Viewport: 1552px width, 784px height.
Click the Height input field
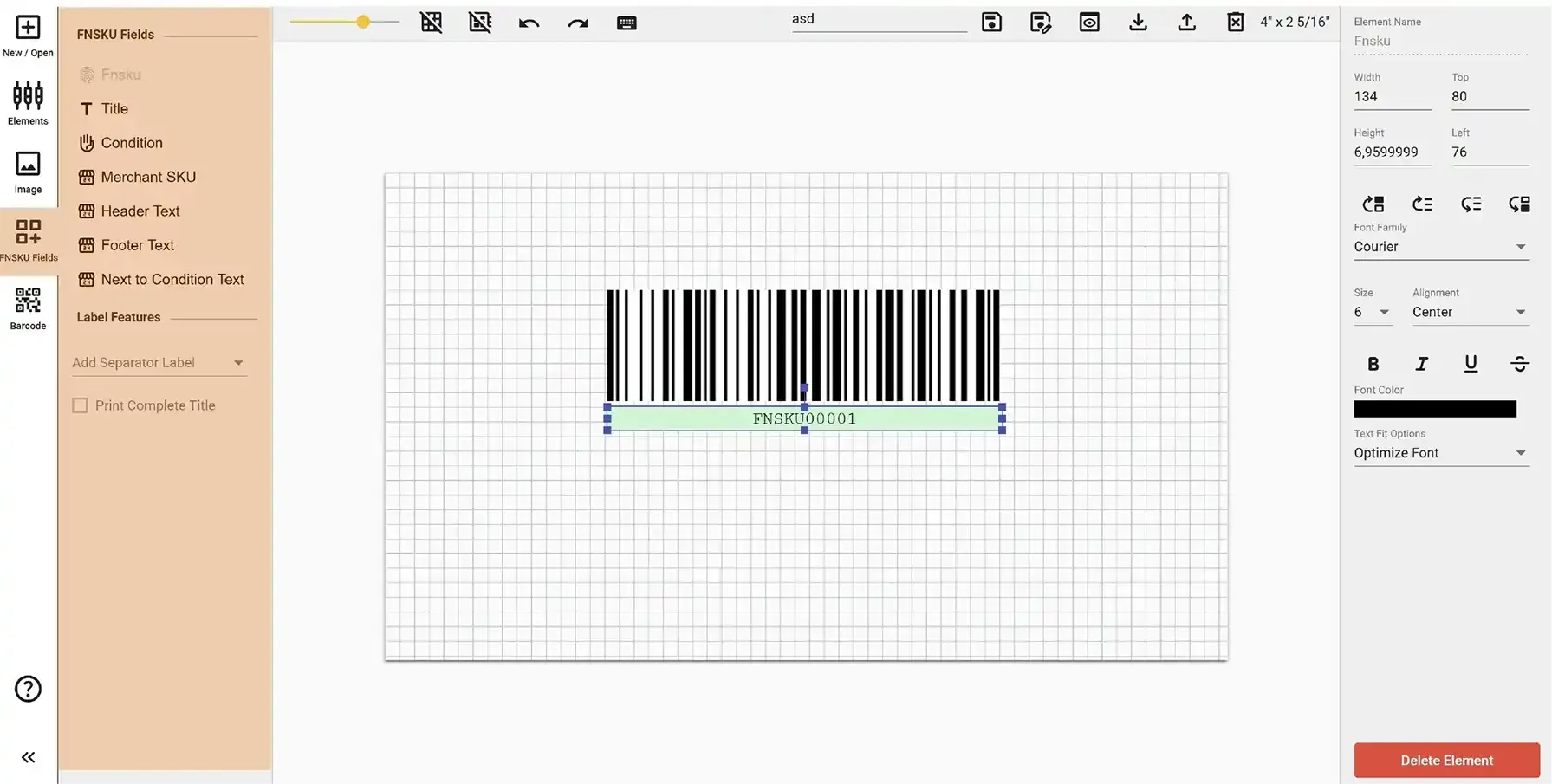[1393, 152]
